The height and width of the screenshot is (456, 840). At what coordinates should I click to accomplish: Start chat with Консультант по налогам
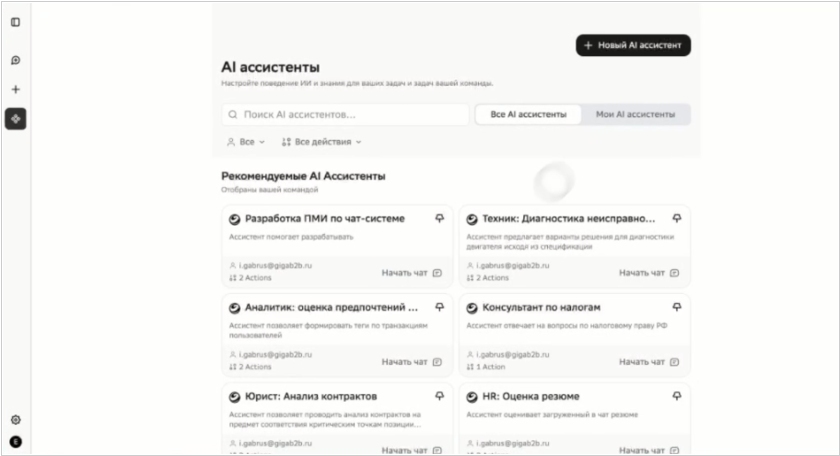pyautogui.click(x=649, y=362)
